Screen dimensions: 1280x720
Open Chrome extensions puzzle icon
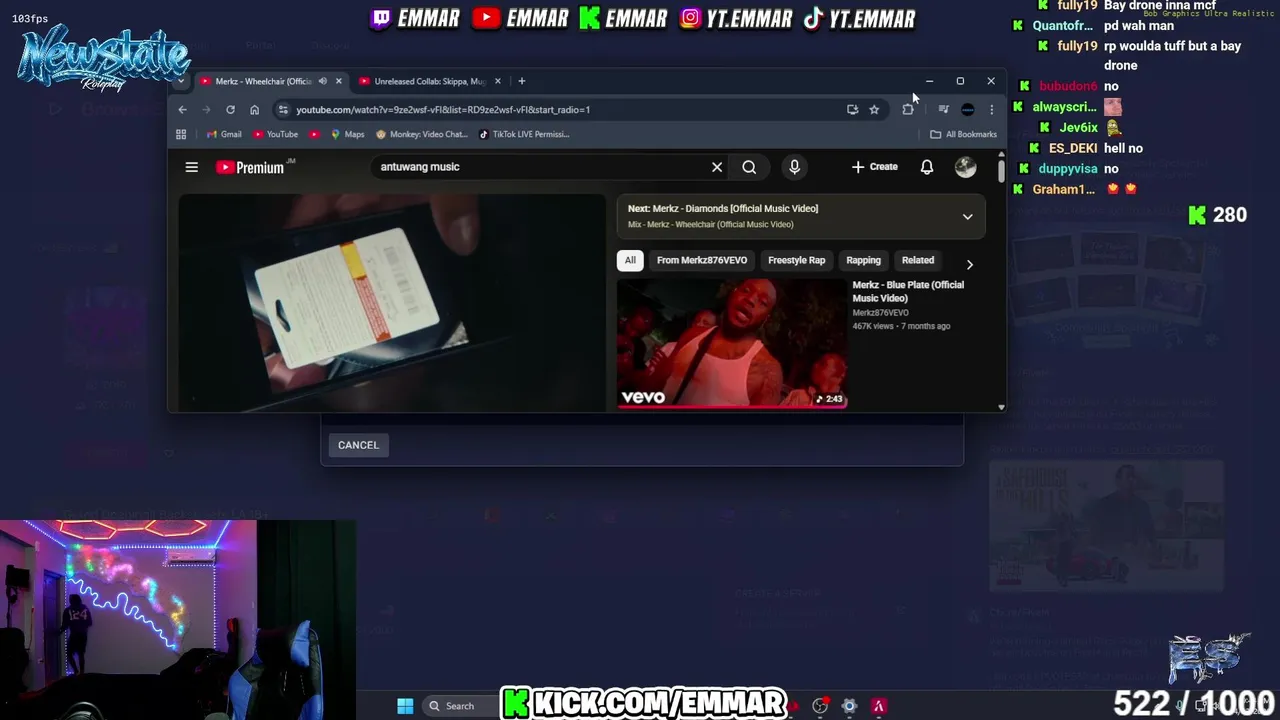[x=908, y=110]
